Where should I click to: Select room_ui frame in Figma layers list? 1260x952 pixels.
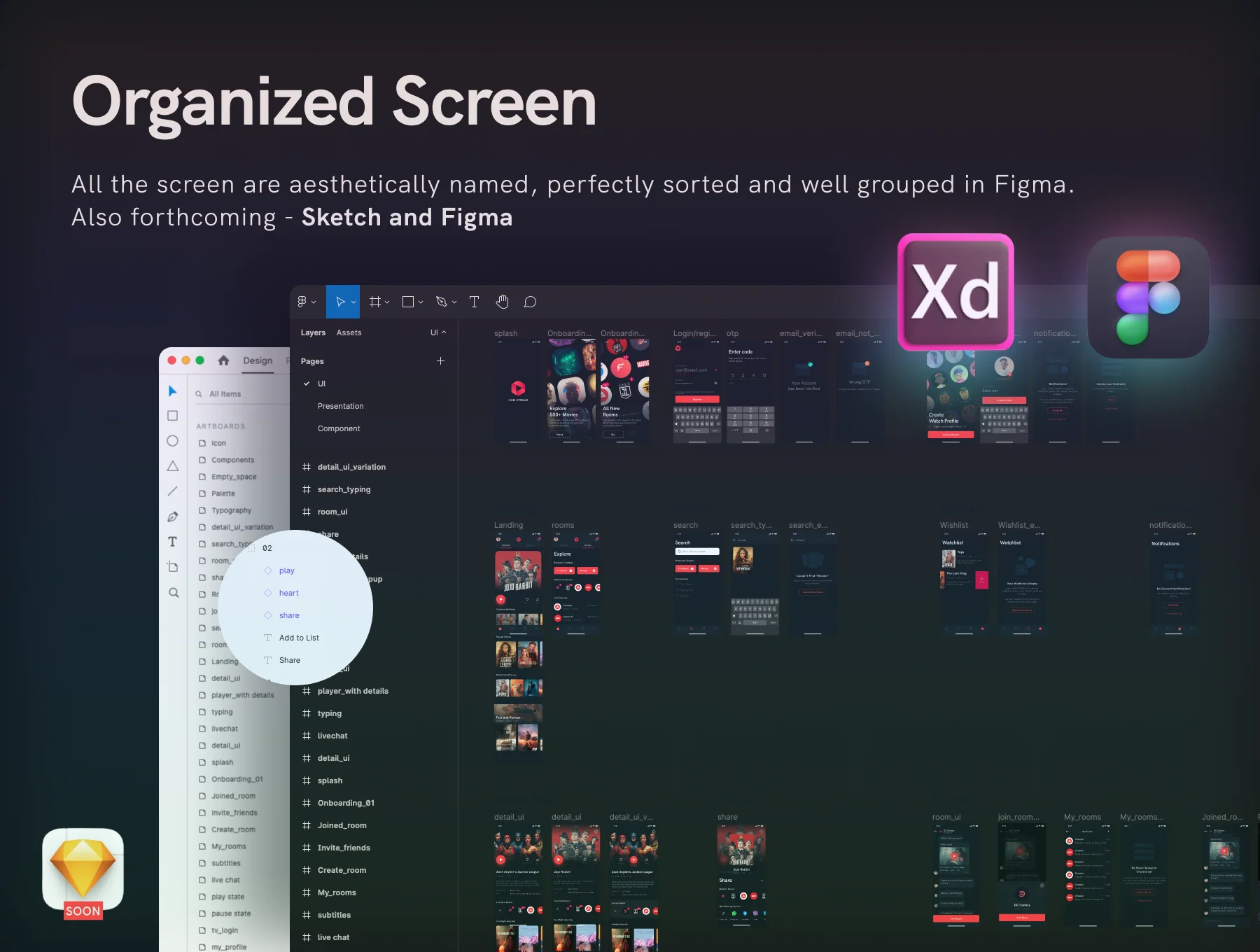(x=332, y=512)
